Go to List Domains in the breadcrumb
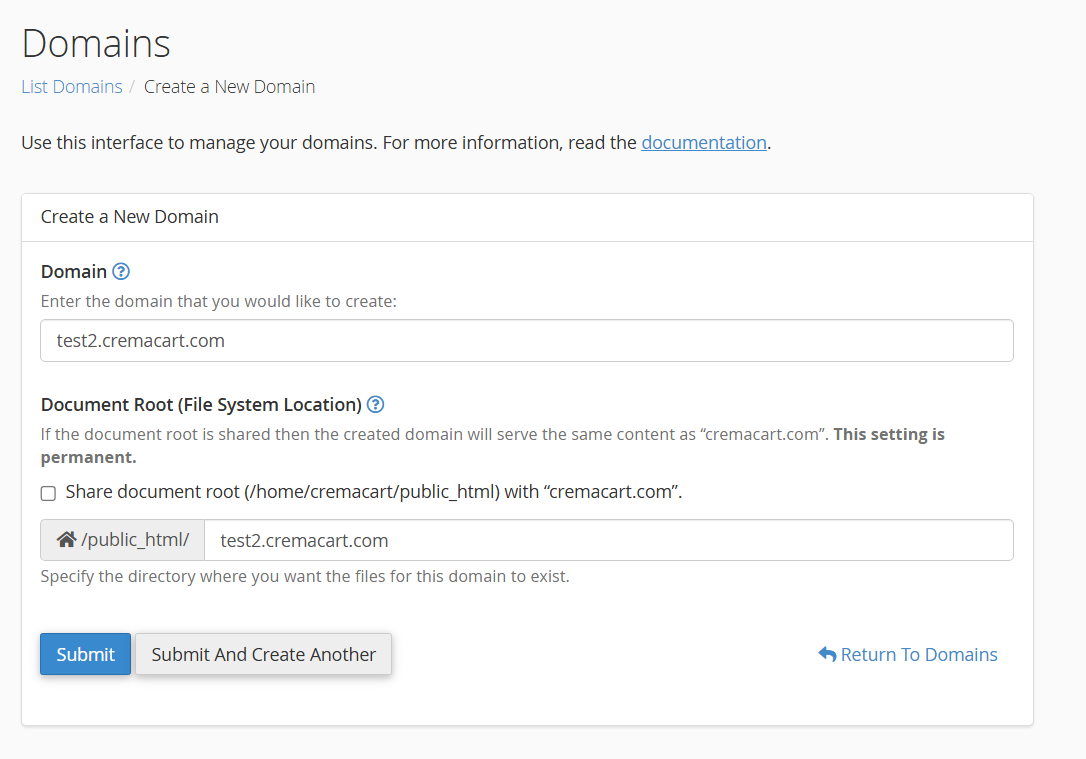The image size is (1086, 759). 72,87
